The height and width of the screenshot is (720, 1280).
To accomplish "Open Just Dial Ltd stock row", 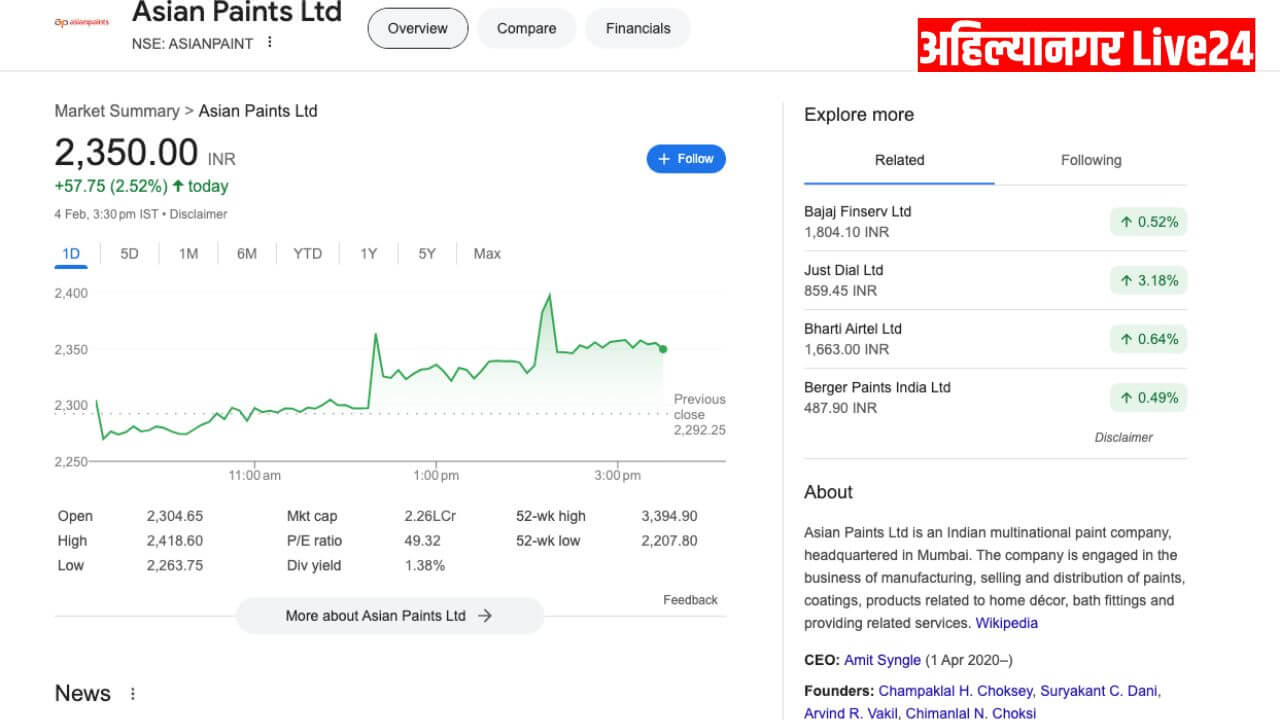I will [995, 280].
